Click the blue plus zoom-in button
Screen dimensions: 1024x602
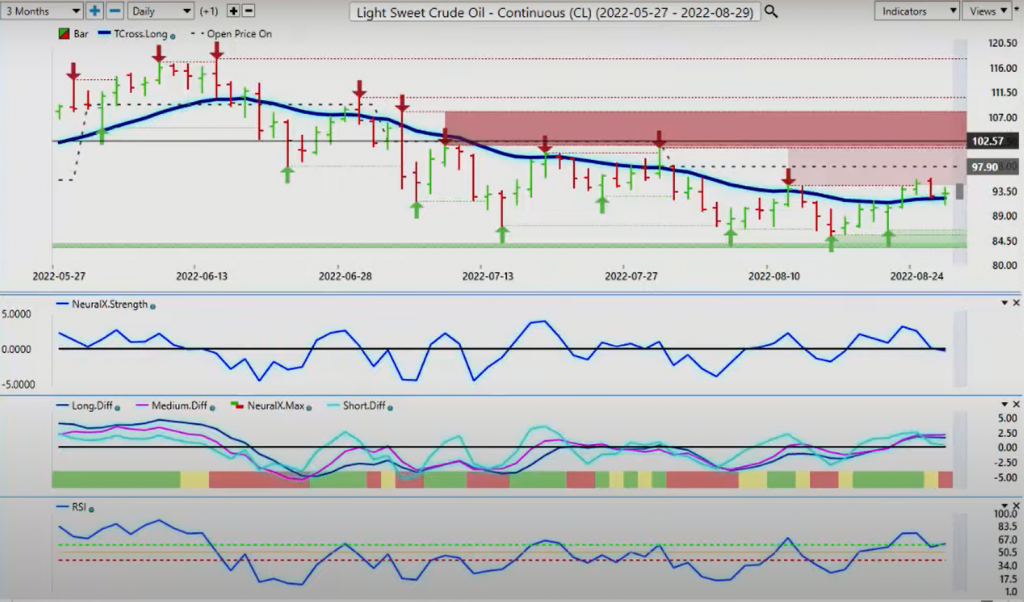(94, 11)
